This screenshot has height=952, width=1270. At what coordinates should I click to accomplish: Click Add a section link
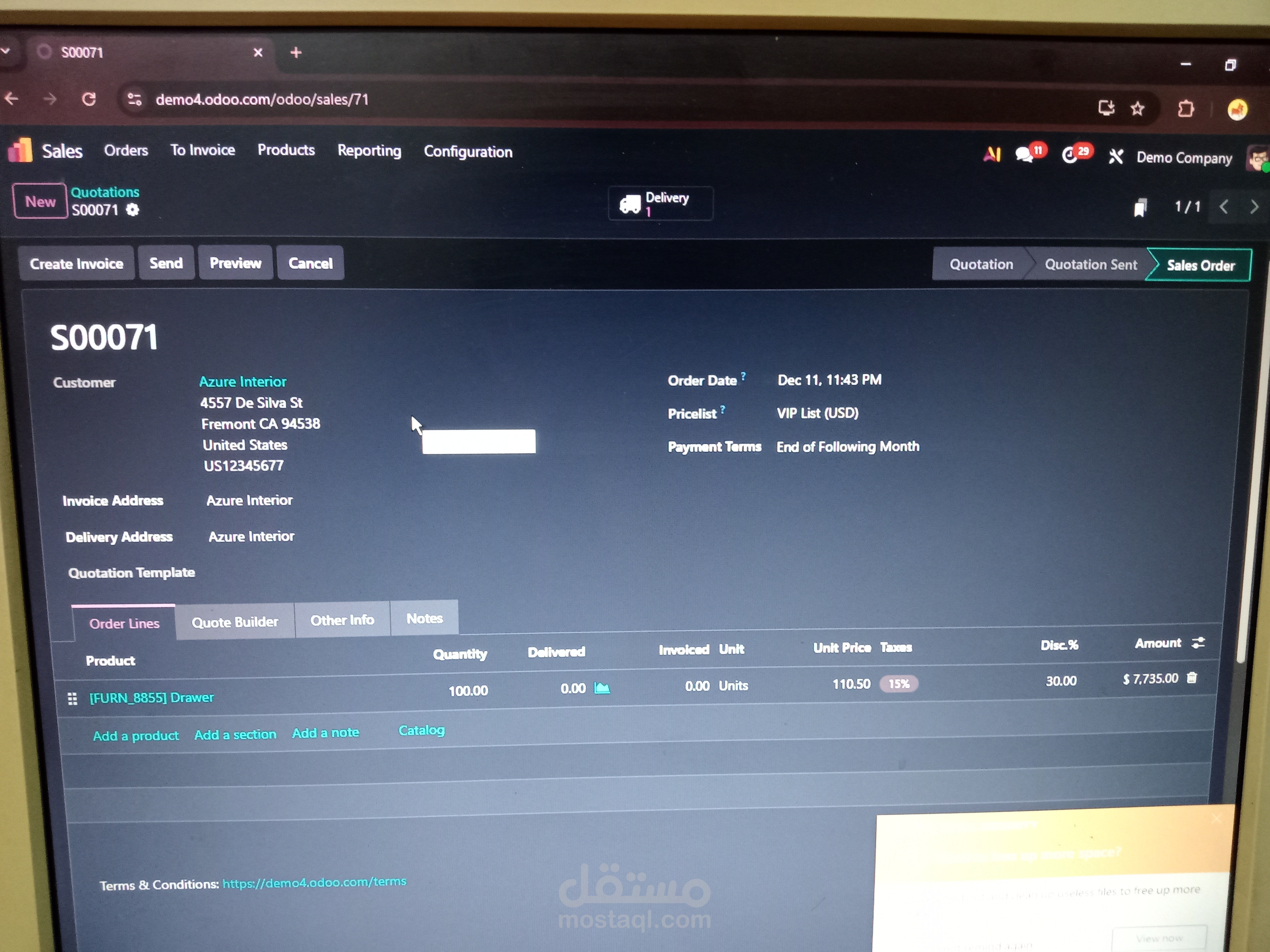[x=235, y=734]
